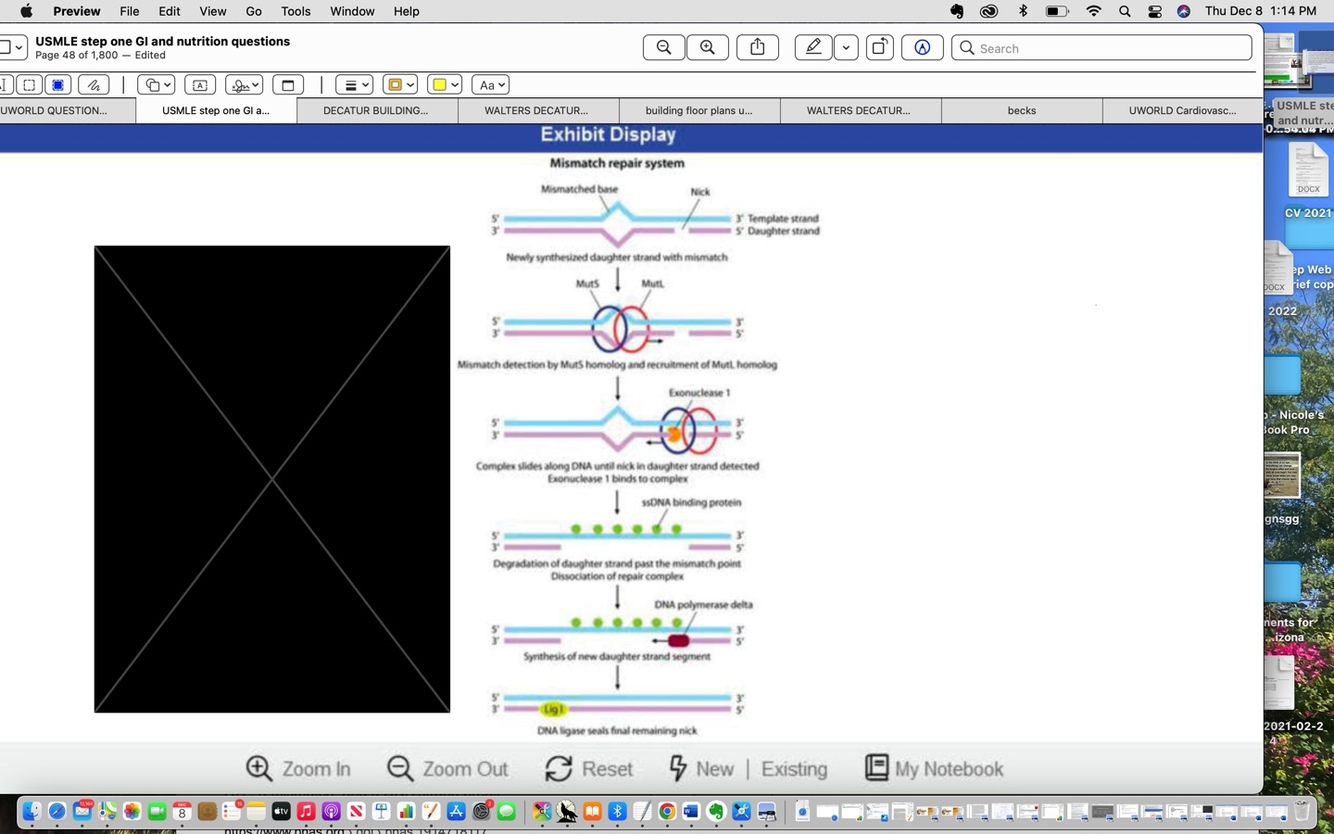Open the Edit menu
The image size is (1334, 834).
pos(170,11)
